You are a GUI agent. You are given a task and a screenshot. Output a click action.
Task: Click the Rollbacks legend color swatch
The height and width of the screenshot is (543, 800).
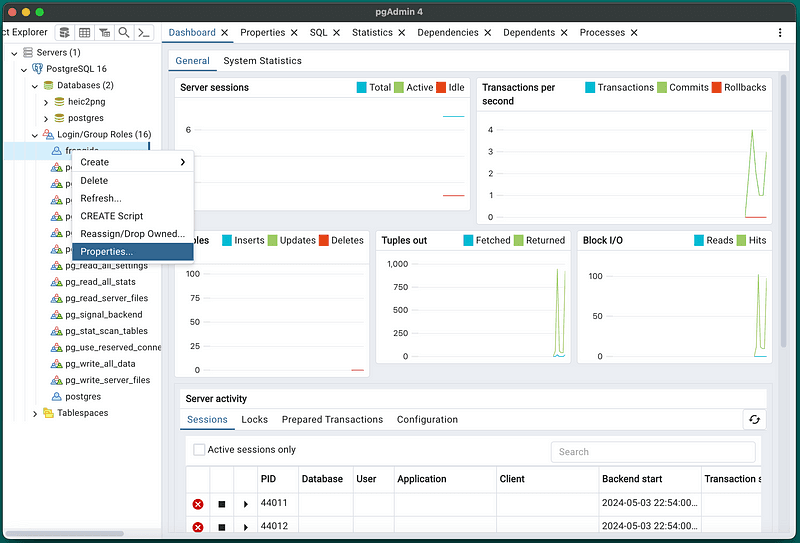pyautogui.click(x=717, y=88)
